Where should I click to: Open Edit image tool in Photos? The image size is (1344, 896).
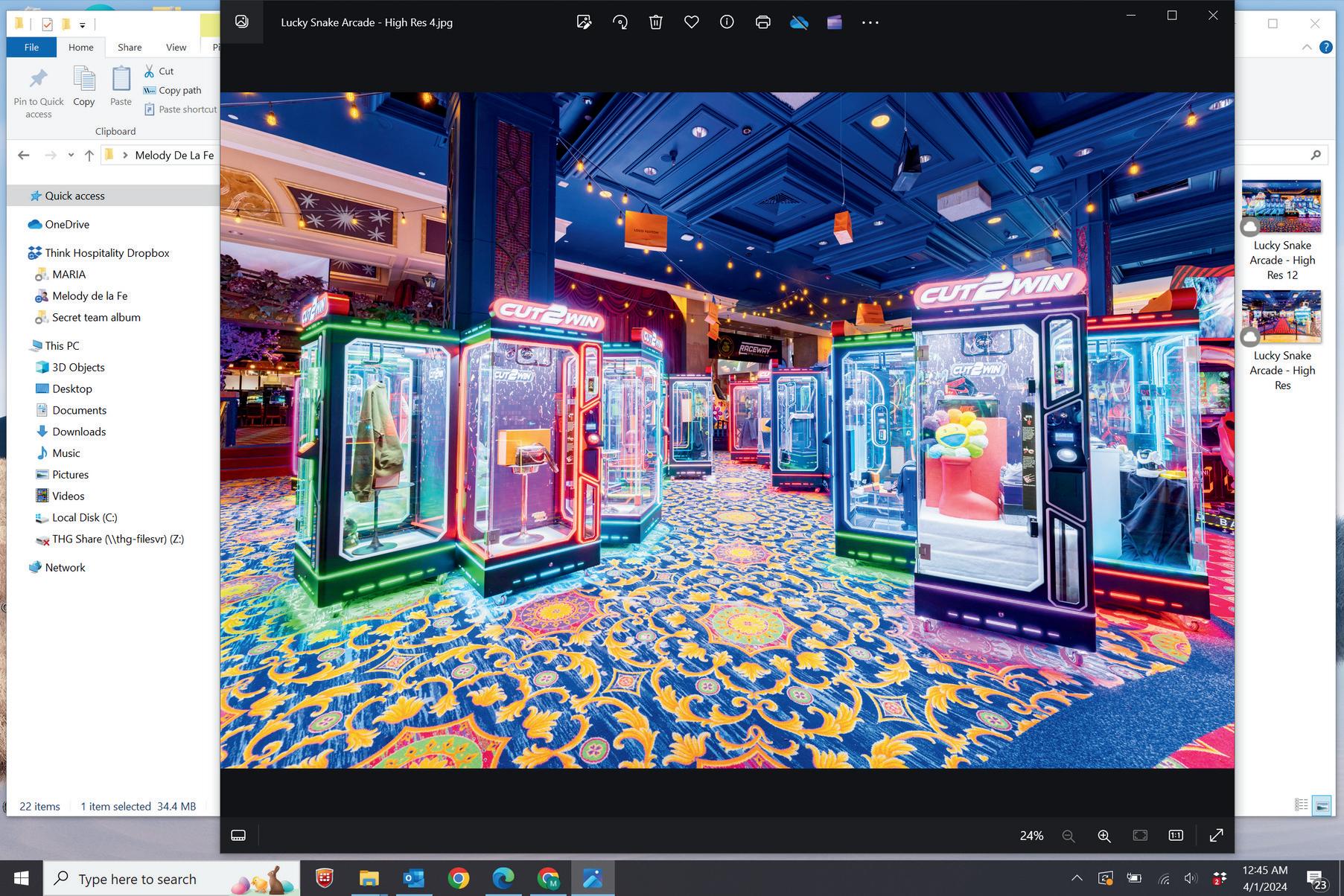click(584, 22)
